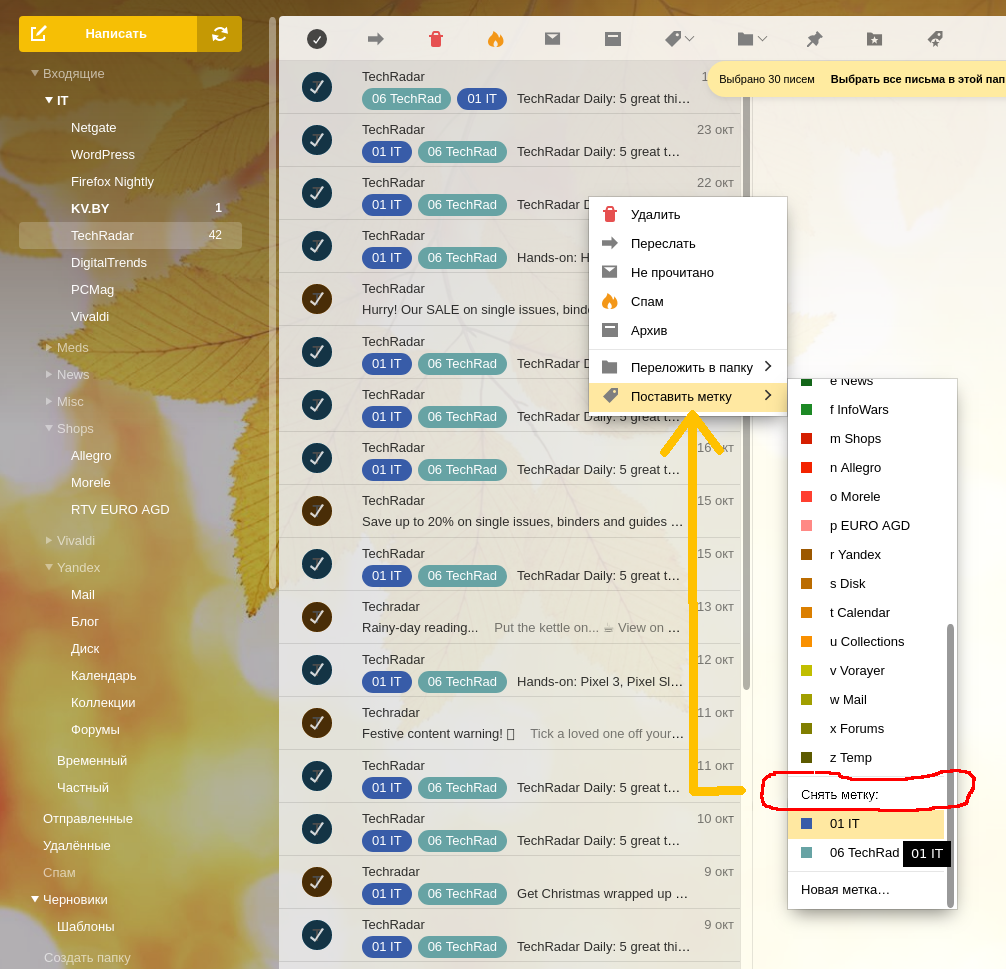Apply the z Temp label
The height and width of the screenshot is (969, 1006).
pos(867,757)
